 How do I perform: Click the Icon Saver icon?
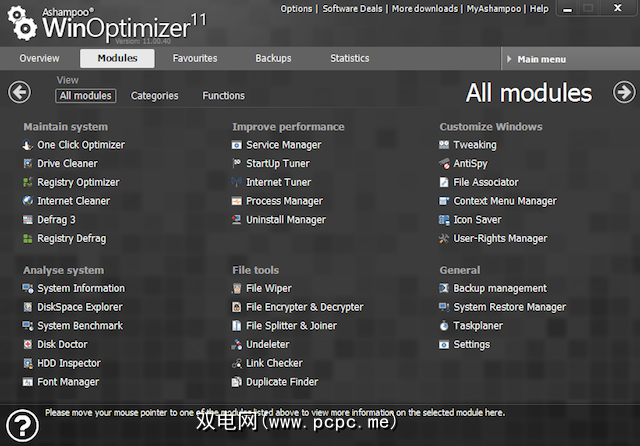click(x=444, y=220)
